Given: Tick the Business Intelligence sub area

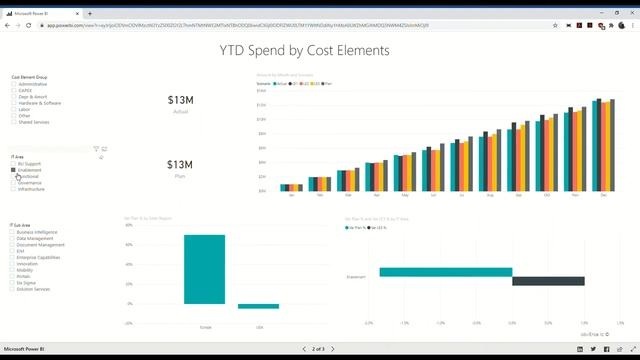Looking at the screenshot, I should click(x=12, y=232).
